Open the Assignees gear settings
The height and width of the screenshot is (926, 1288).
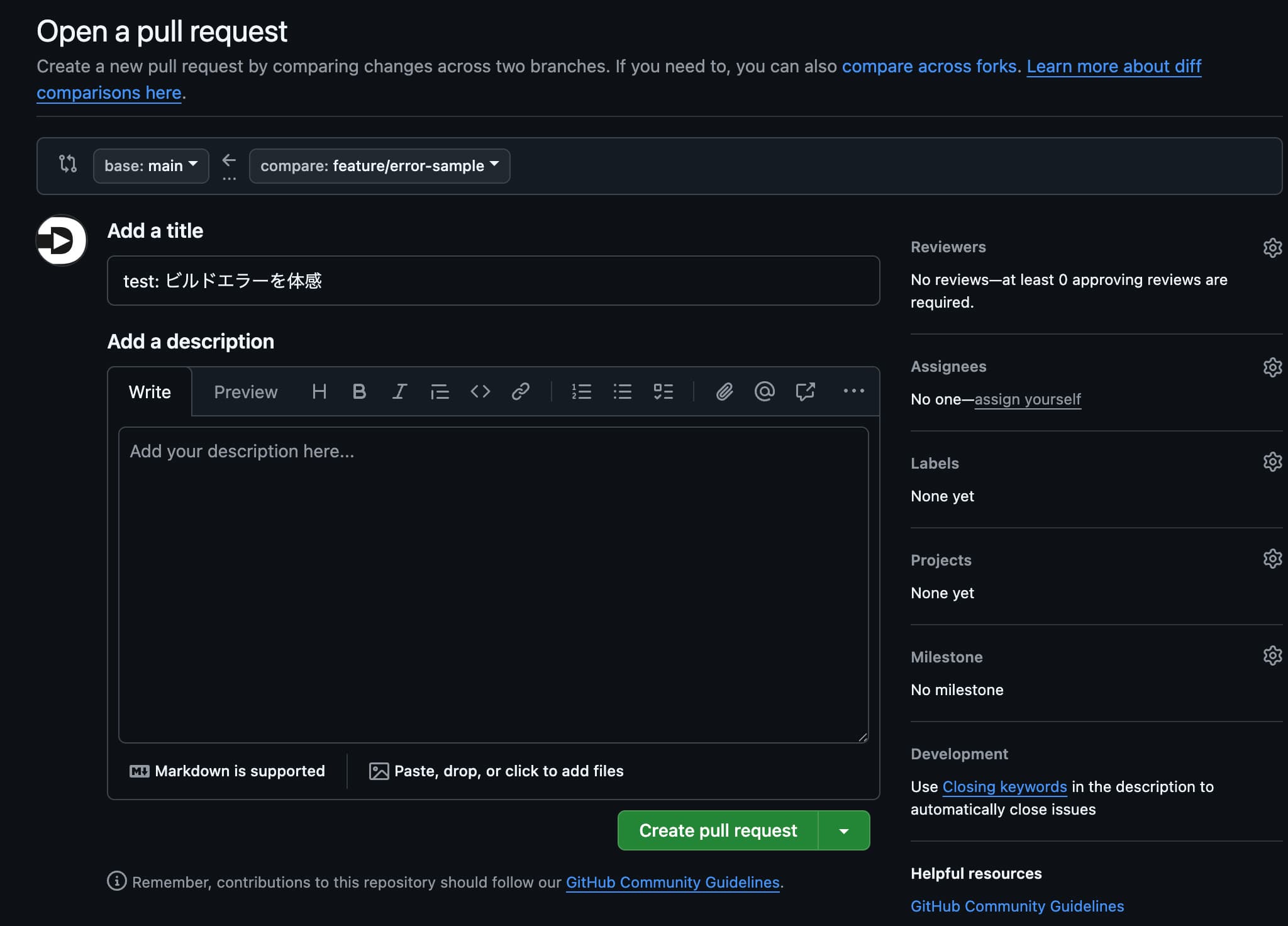tap(1272, 367)
